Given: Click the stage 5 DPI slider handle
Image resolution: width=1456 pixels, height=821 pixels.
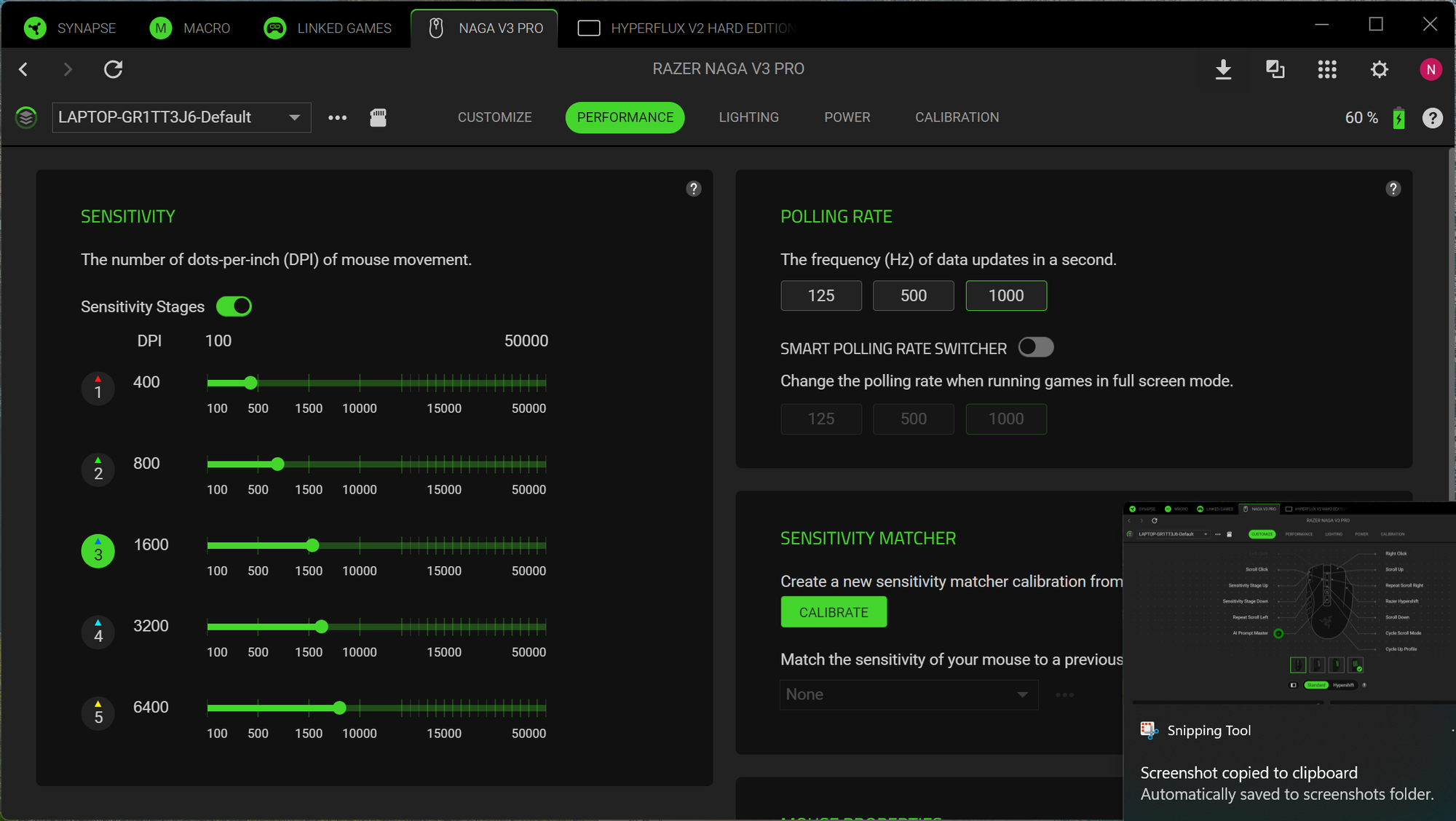Looking at the screenshot, I should 339,707.
